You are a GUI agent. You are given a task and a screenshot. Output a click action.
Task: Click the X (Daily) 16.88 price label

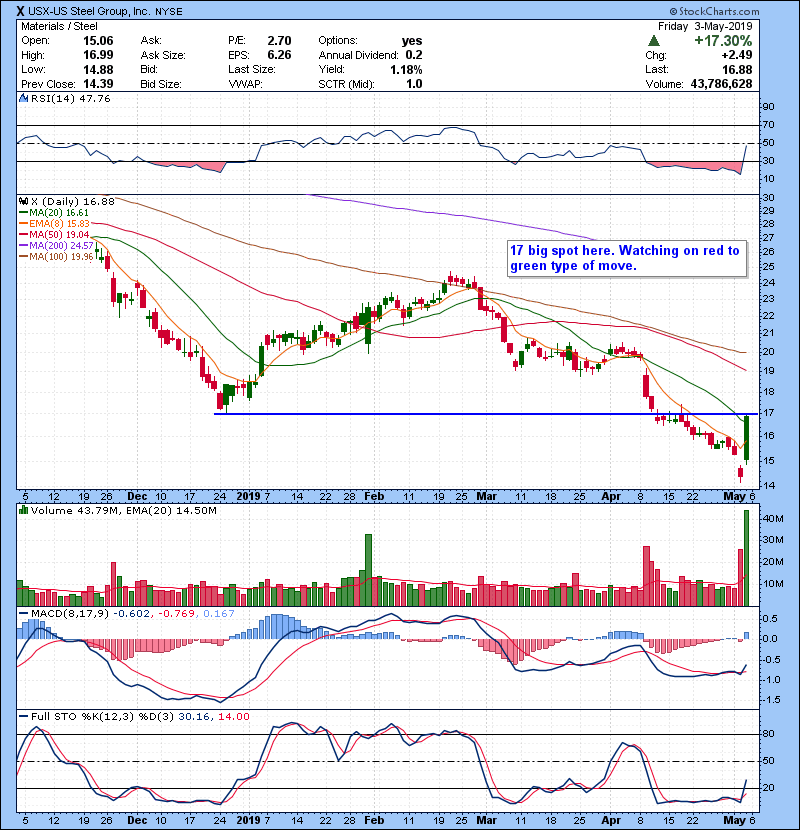(73, 201)
